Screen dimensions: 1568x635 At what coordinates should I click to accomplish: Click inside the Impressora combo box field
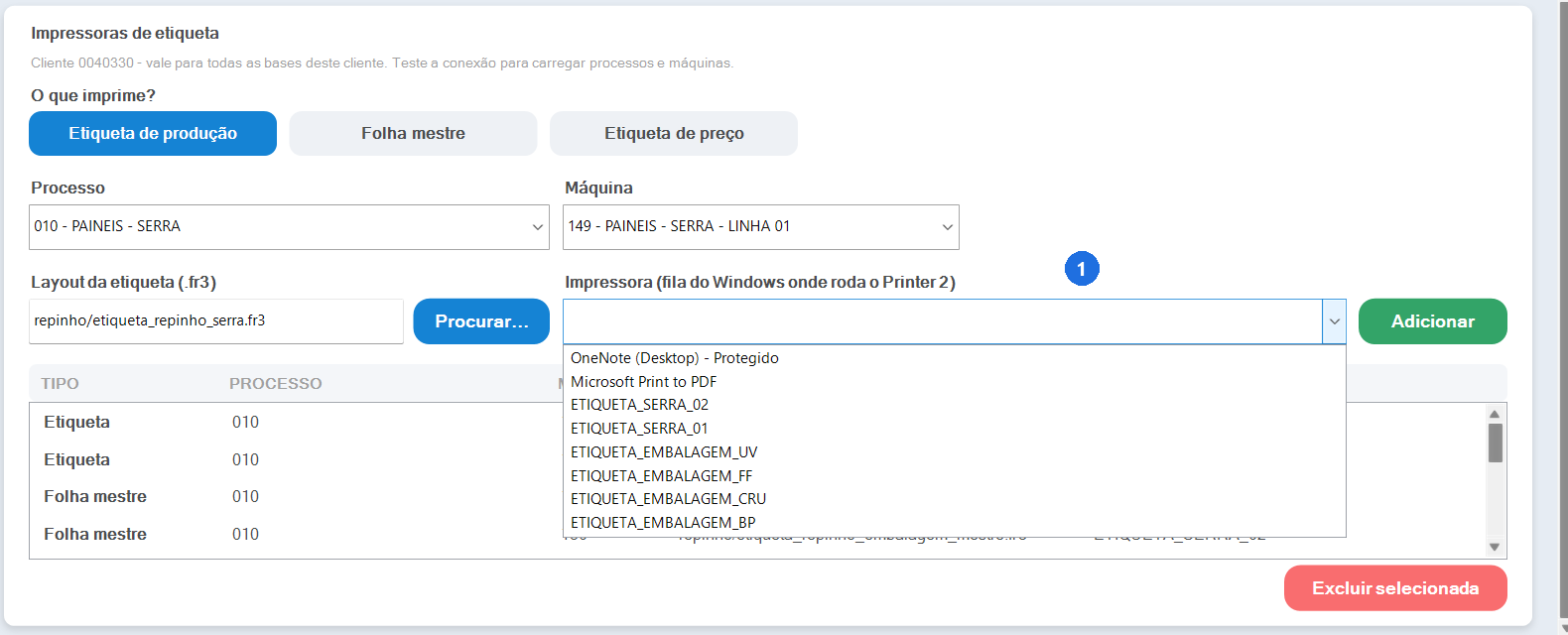tap(943, 321)
